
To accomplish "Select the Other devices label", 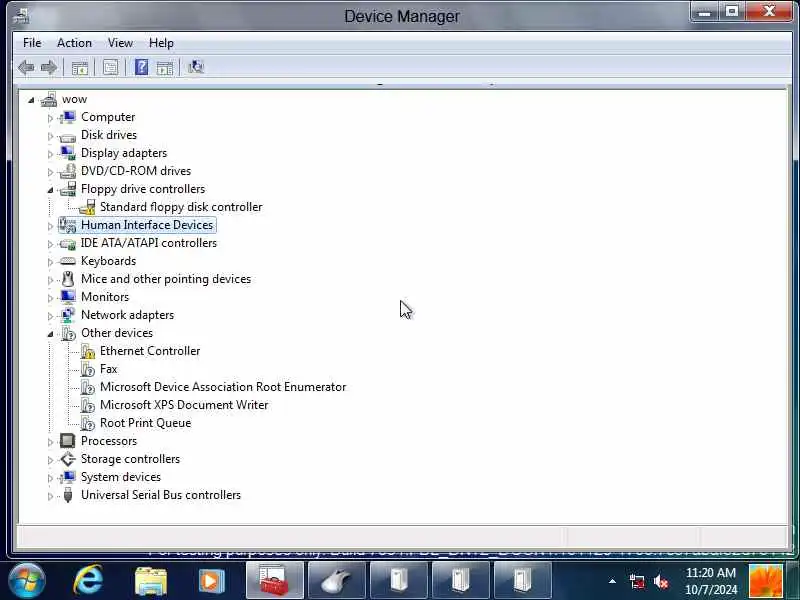I will (x=117, y=333).
